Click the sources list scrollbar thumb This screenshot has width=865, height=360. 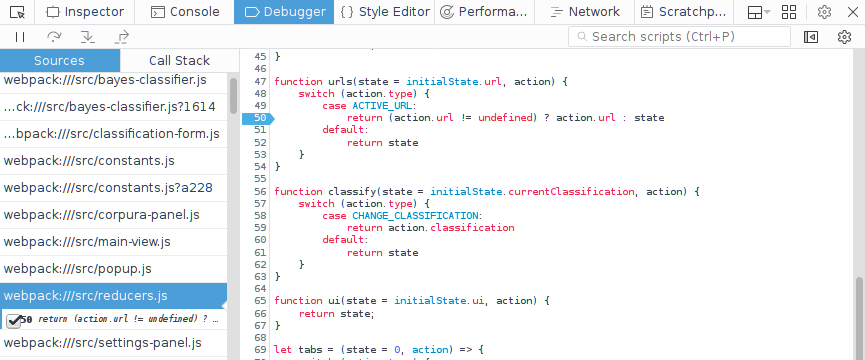coord(233,96)
